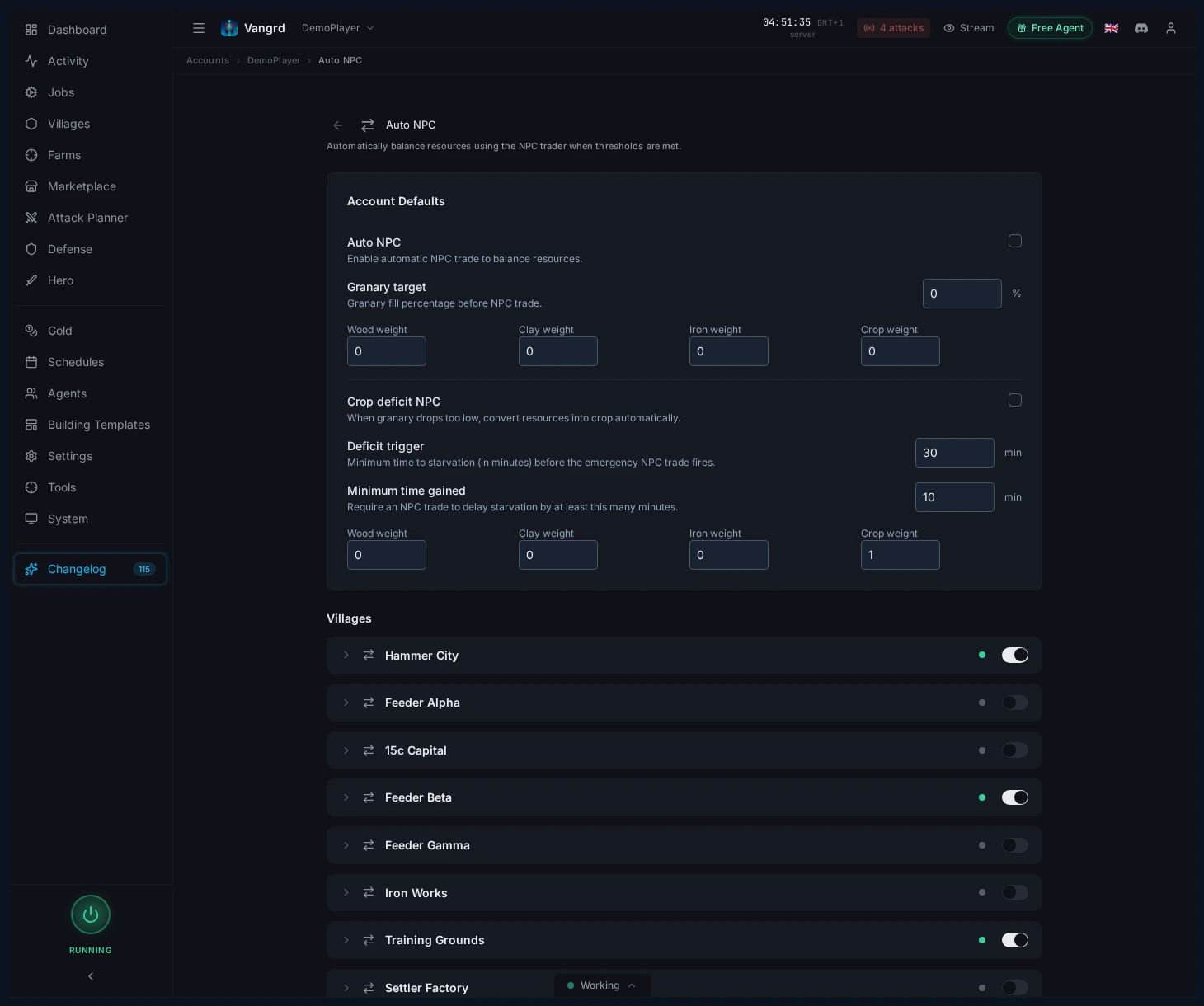Enable the Auto NPC account default toggle
Image resolution: width=1204 pixels, height=1006 pixels.
tap(1015, 241)
